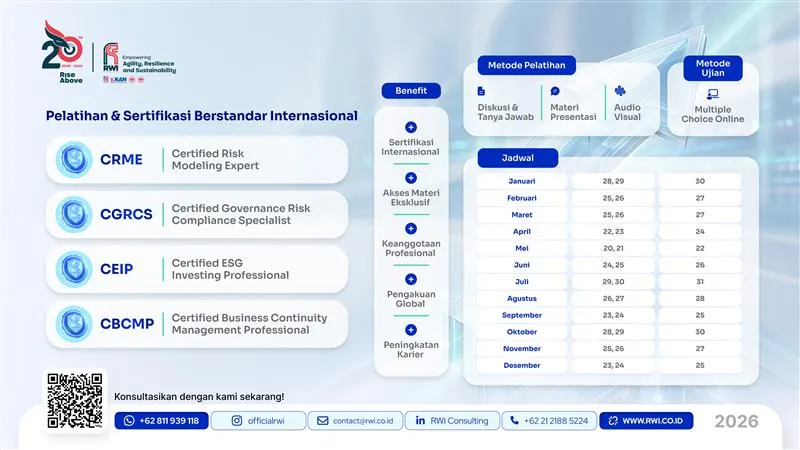800x450 pixels.
Task: Expand the plus above Peningkatan Karier
Action: pos(410,330)
